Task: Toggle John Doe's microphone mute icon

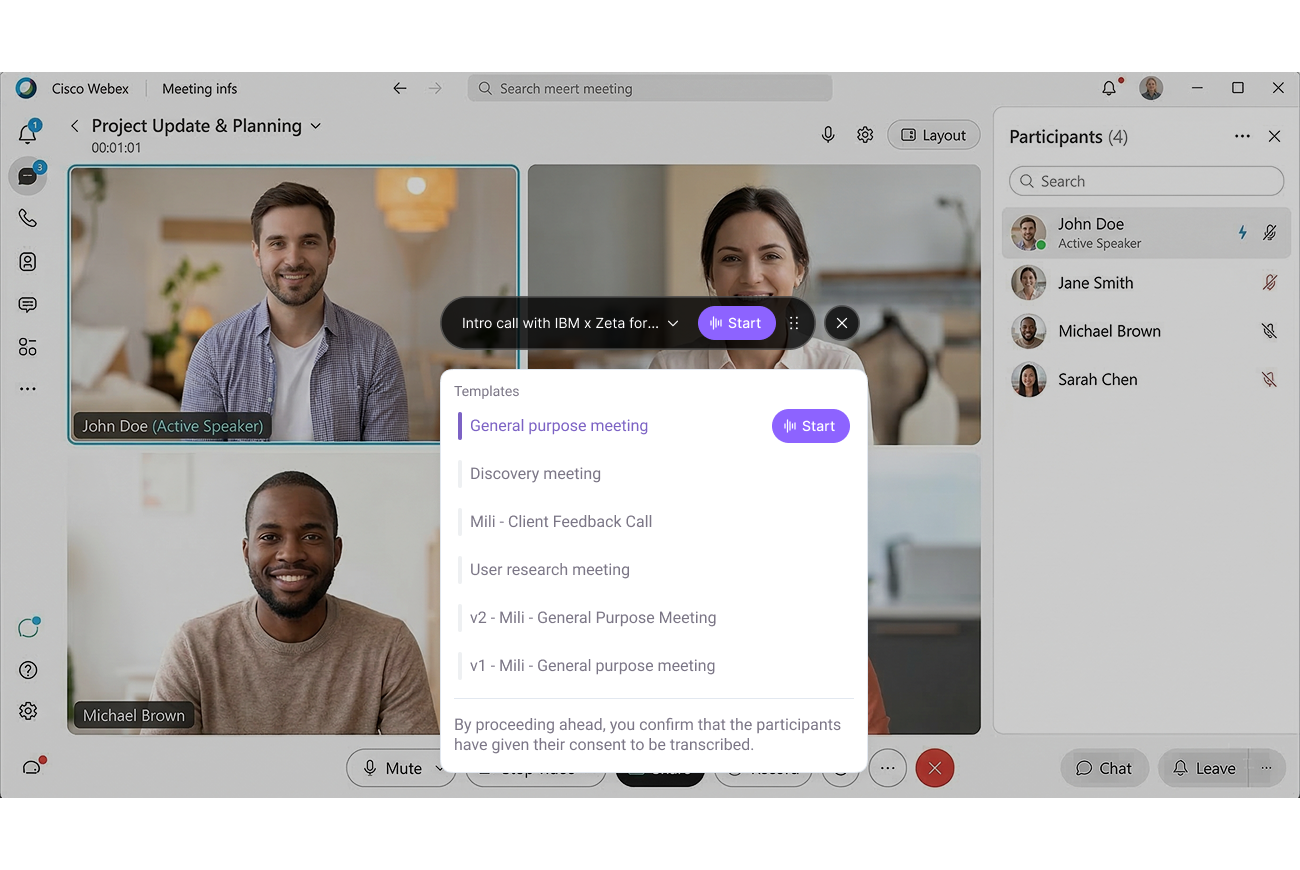Action: click(1270, 233)
